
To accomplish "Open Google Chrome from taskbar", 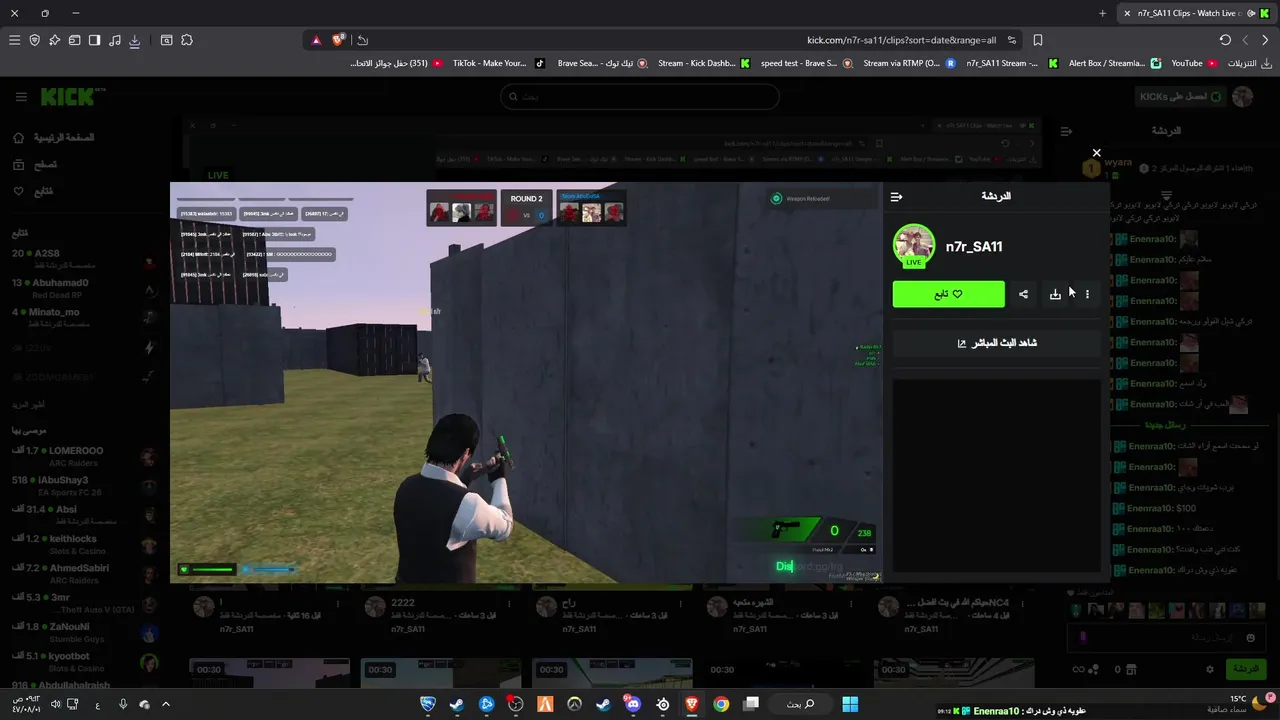I will click(721, 704).
